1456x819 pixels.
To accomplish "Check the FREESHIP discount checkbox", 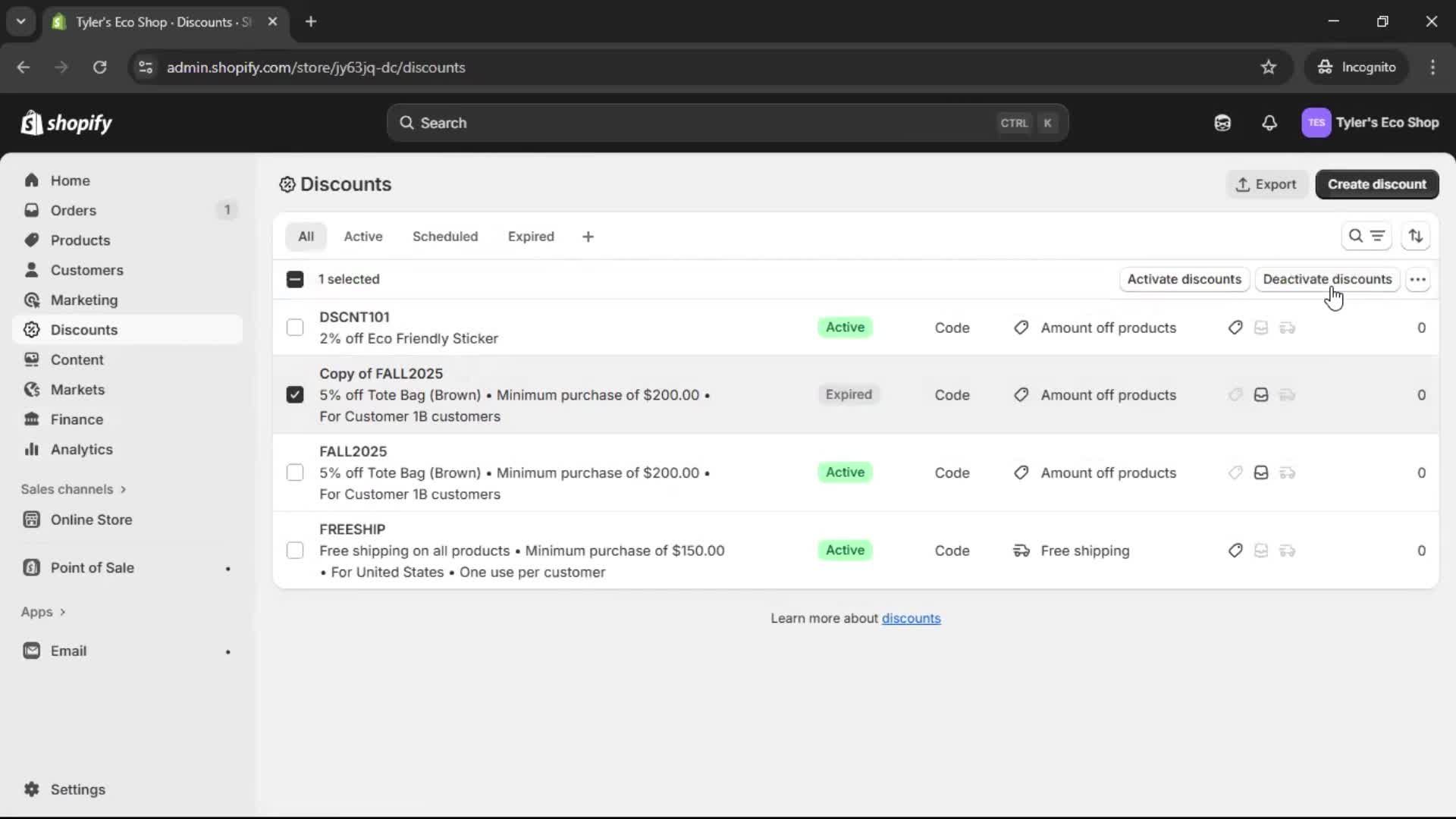I will [295, 550].
